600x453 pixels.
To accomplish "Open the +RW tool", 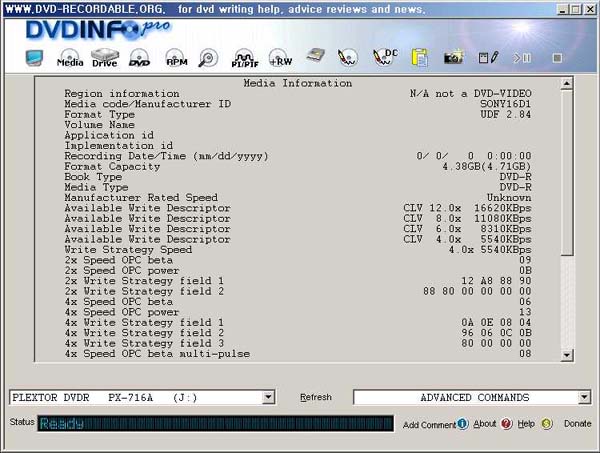I will tap(280, 58).
